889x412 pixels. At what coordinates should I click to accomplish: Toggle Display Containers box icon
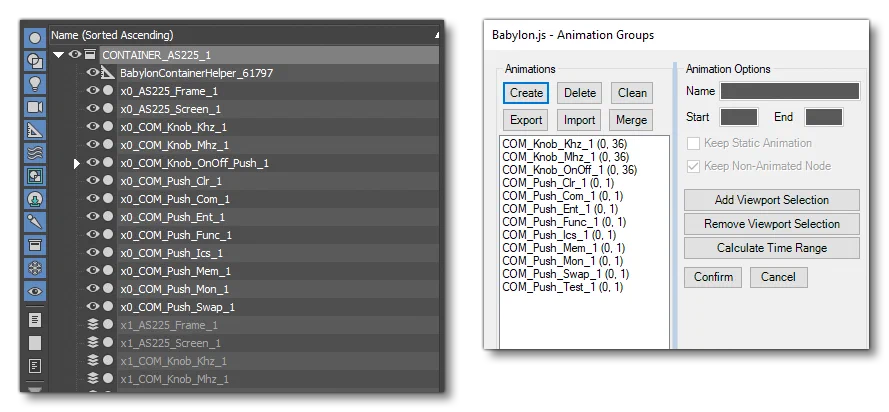tap(35, 245)
